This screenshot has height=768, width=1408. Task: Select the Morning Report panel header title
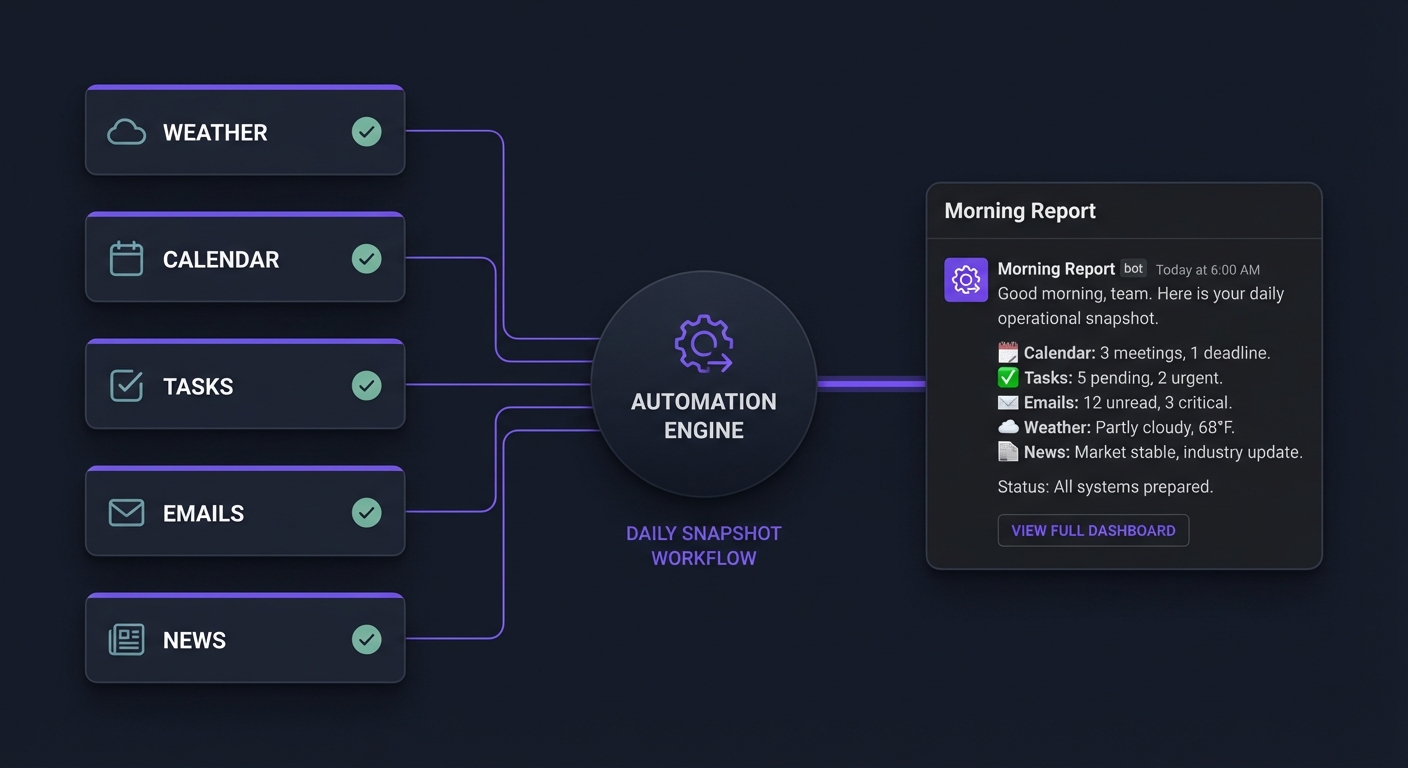click(1020, 211)
